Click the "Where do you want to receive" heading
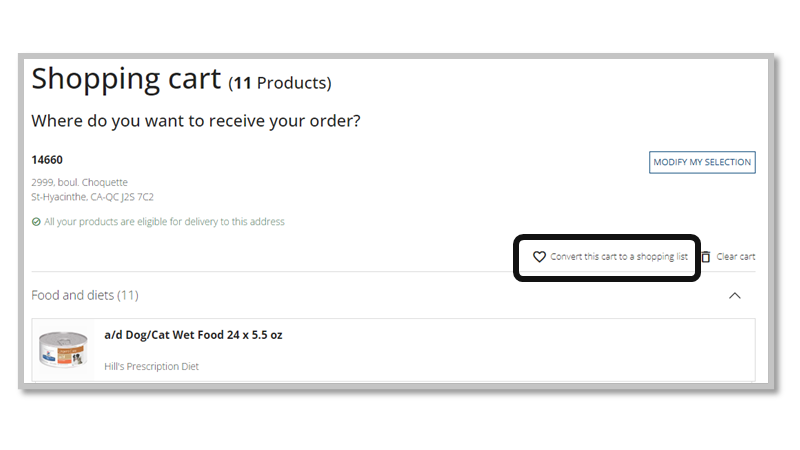Screen dimensions: 800x450 click(195, 122)
